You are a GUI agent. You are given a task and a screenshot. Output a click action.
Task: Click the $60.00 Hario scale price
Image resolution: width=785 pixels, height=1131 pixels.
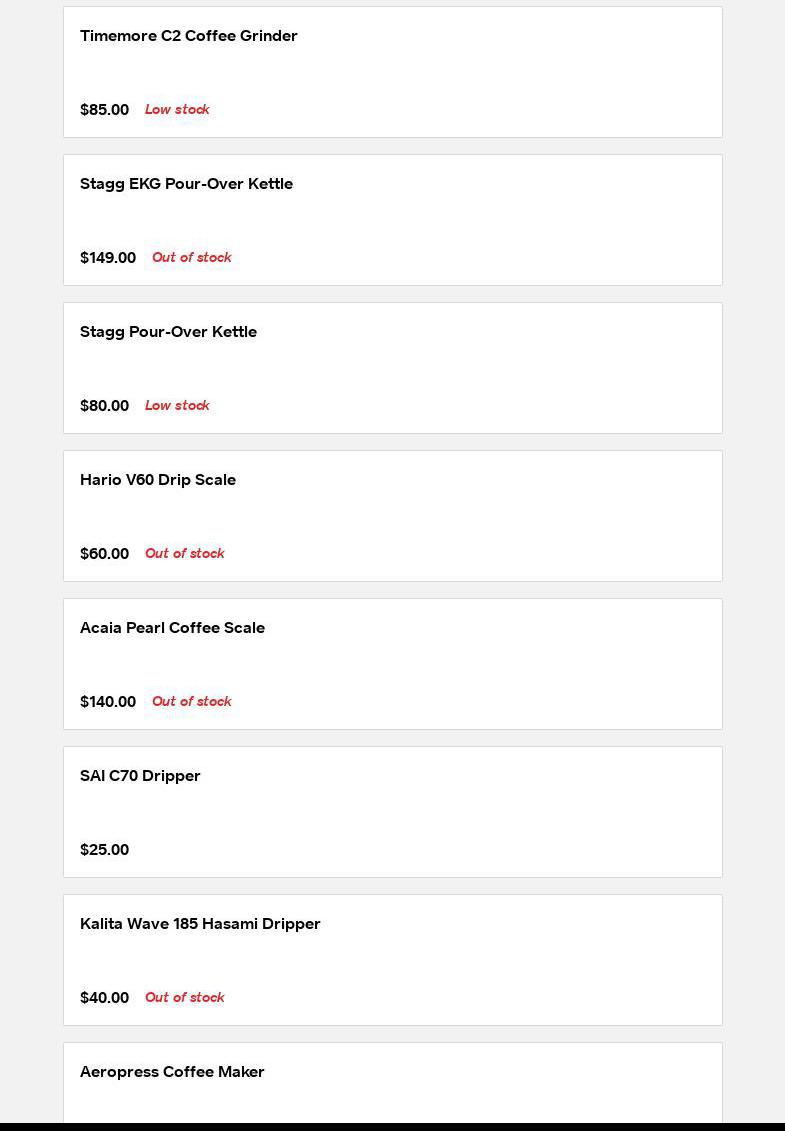(x=104, y=554)
